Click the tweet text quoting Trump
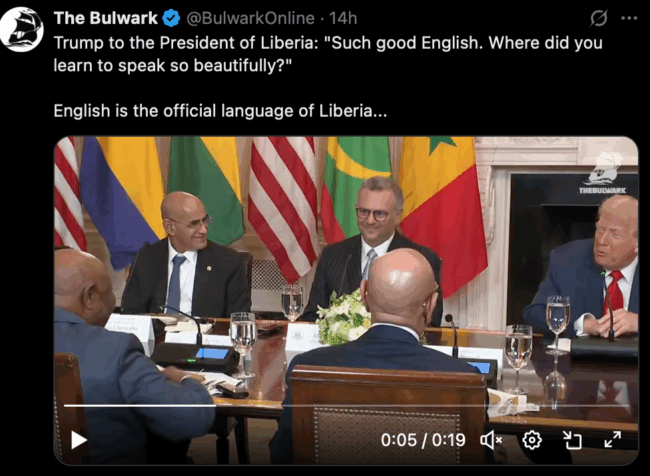Viewport: 650px width, 476px height. [x=327, y=54]
